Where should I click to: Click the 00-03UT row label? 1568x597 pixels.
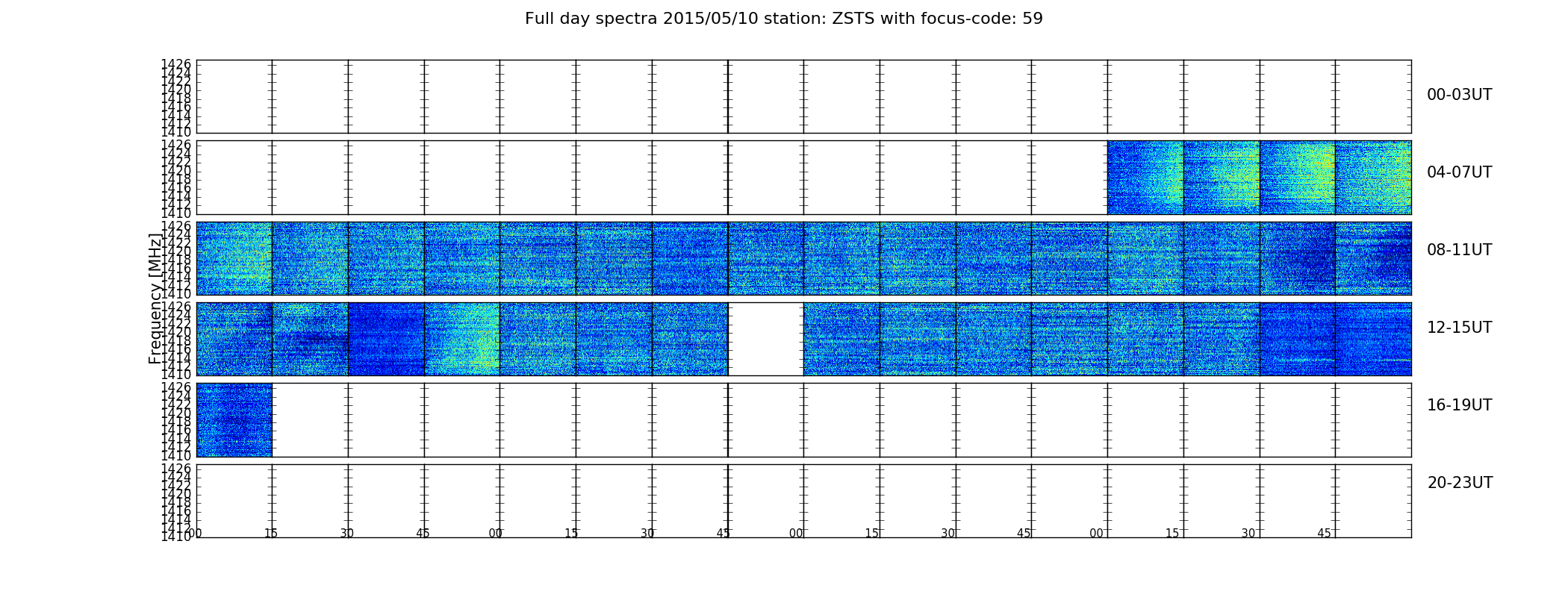[1459, 95]
